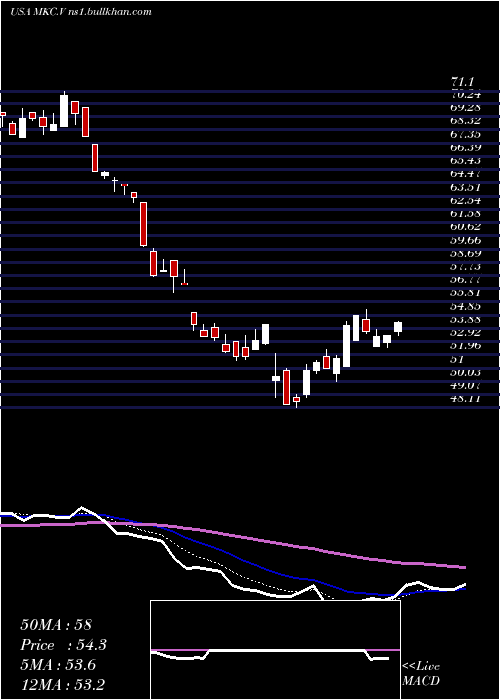Select the 62.54 price axis label

pyautogui.click(x=466, y=200)
